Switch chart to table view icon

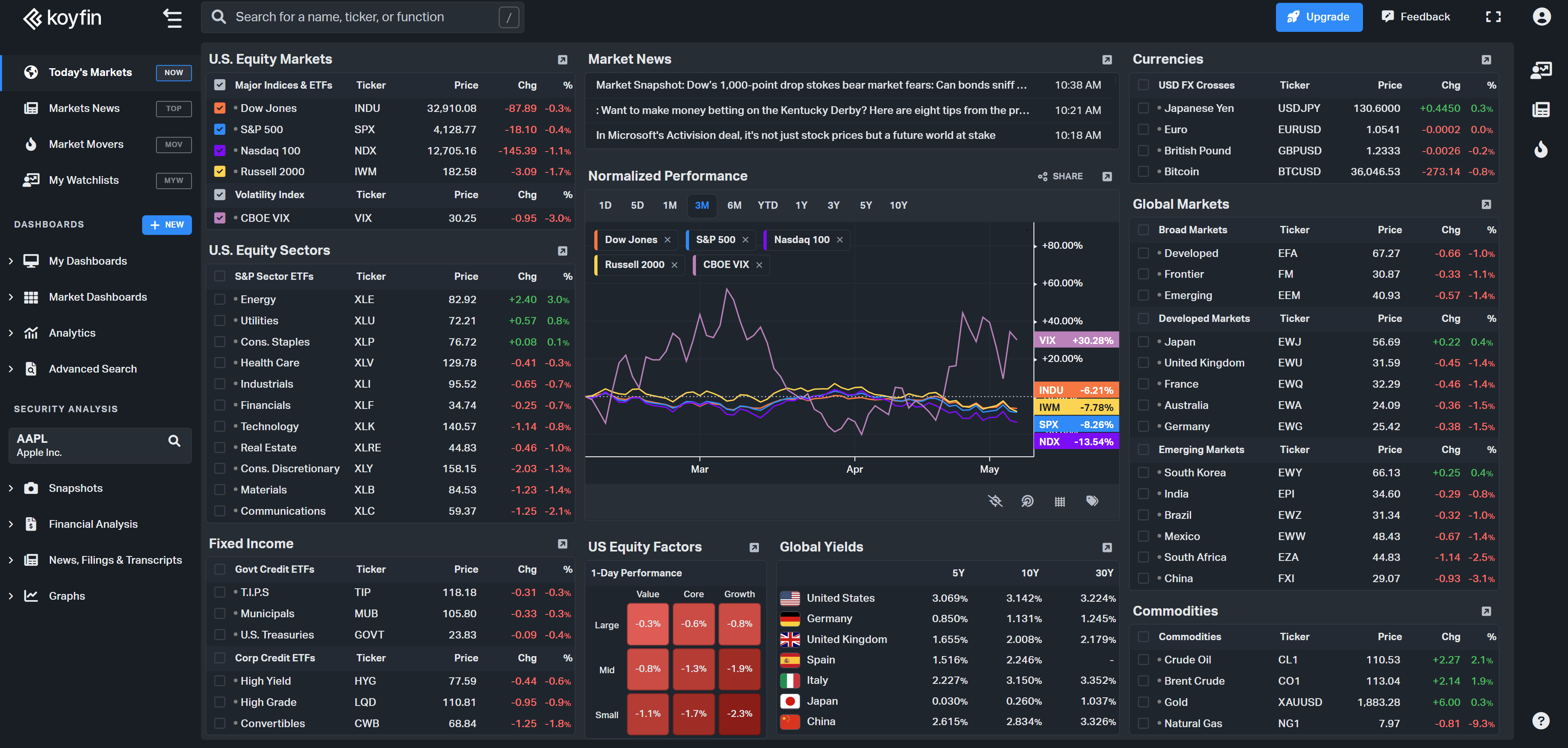[x=1059, y=502]
